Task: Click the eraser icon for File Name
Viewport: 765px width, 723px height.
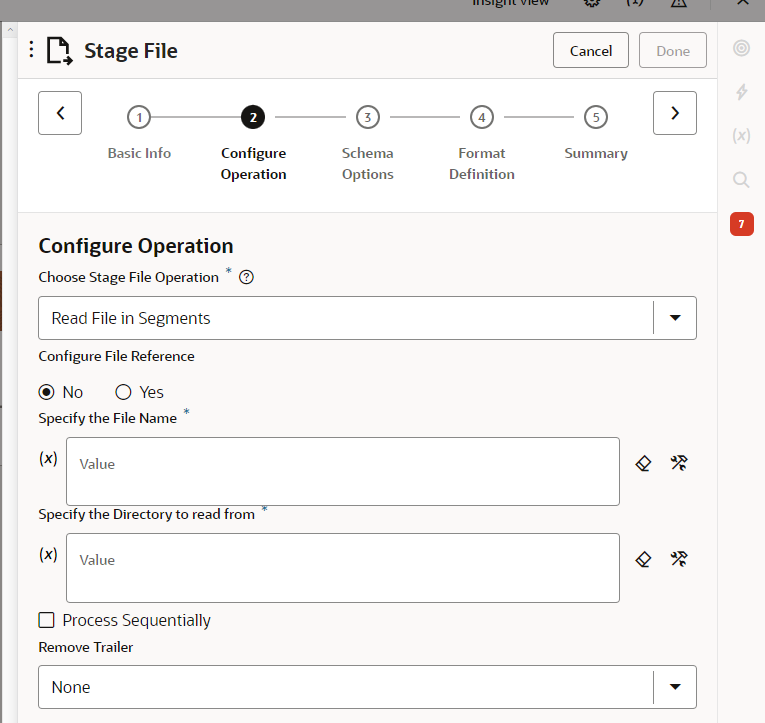Action: 644,463
